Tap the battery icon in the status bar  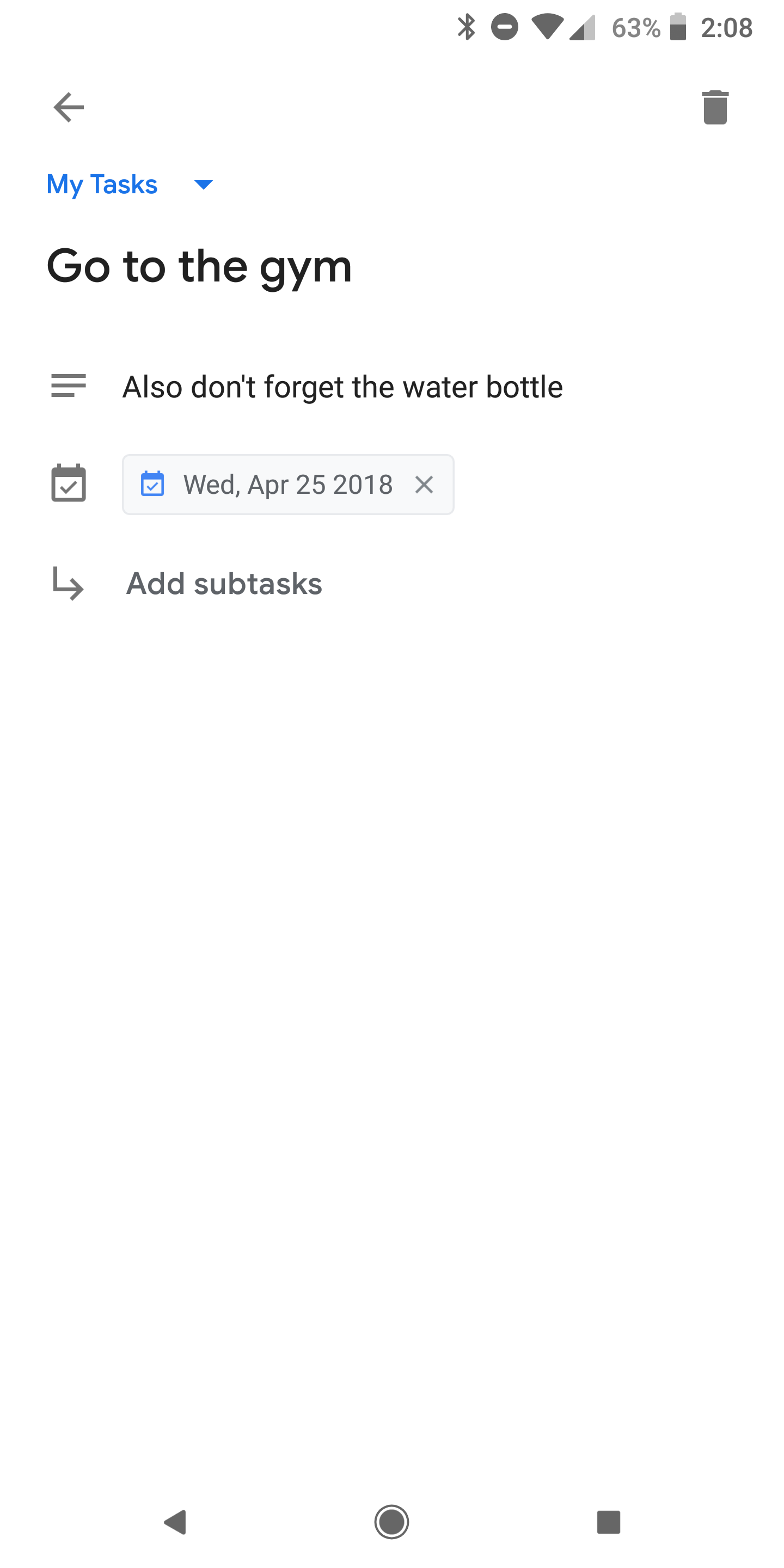pos(677,27)
